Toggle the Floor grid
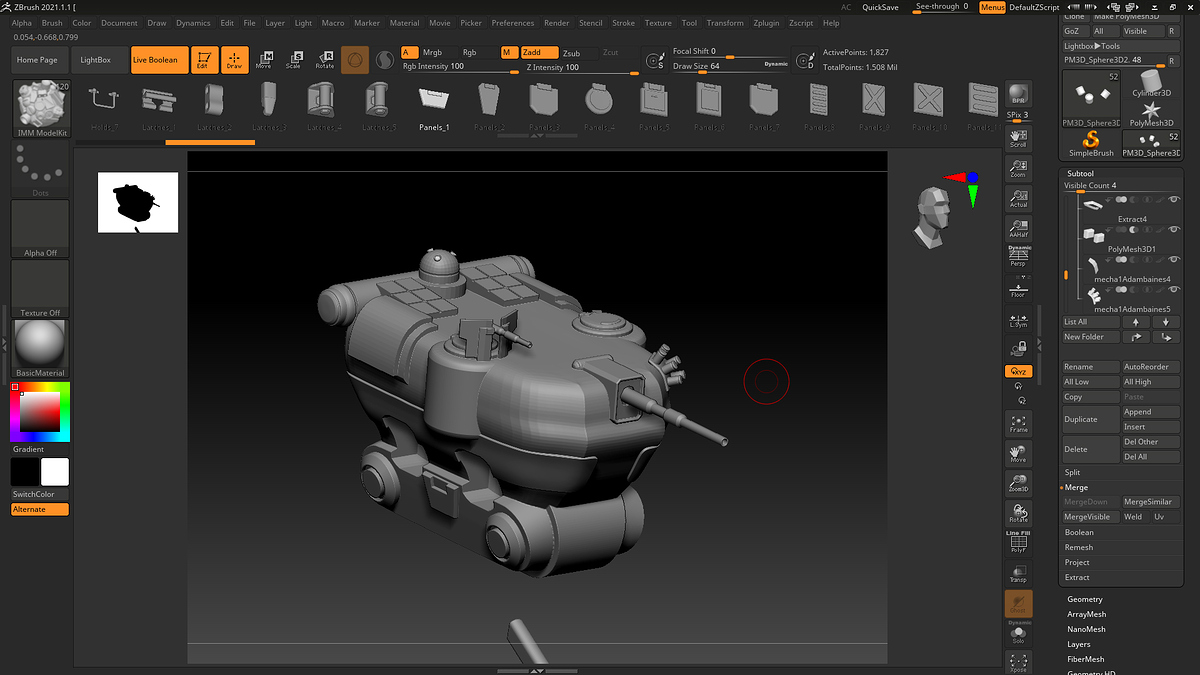 pos(1018,289)
